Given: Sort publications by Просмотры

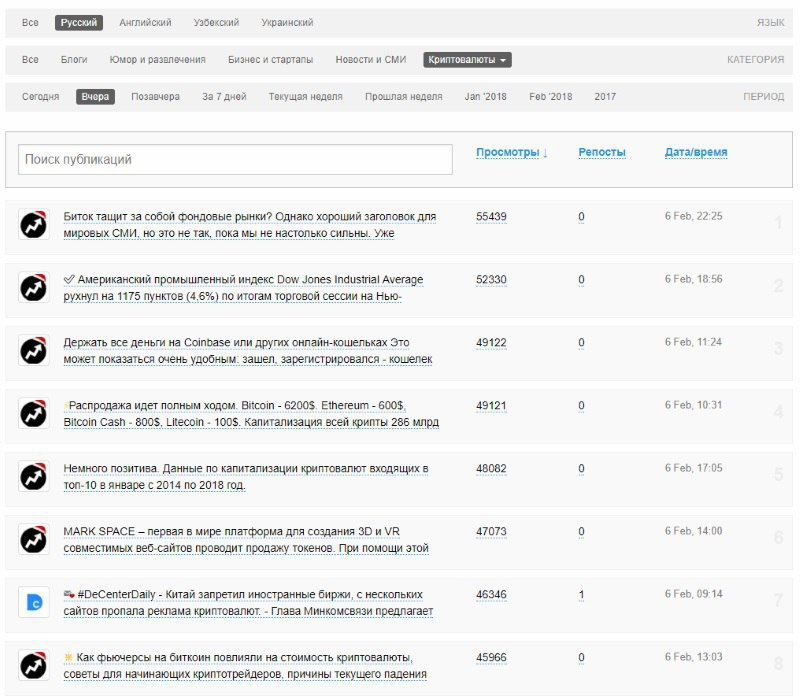Looking at the screenshot, I should 511,153.
